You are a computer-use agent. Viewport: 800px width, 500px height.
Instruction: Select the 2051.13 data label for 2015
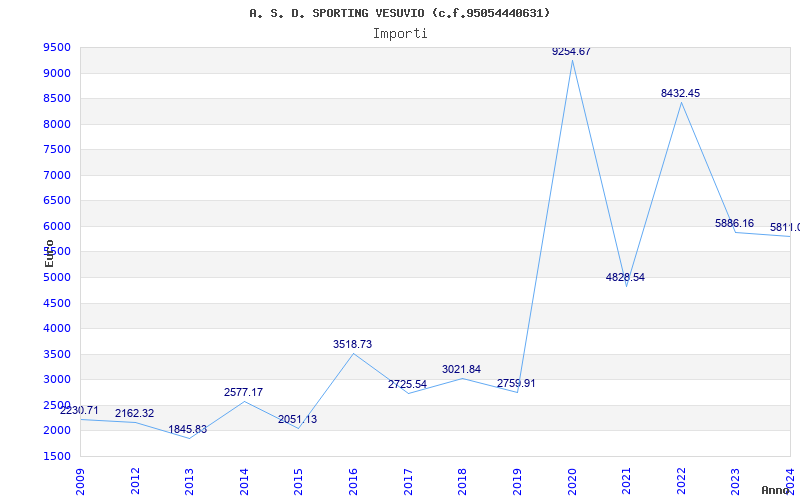[297, 419]
